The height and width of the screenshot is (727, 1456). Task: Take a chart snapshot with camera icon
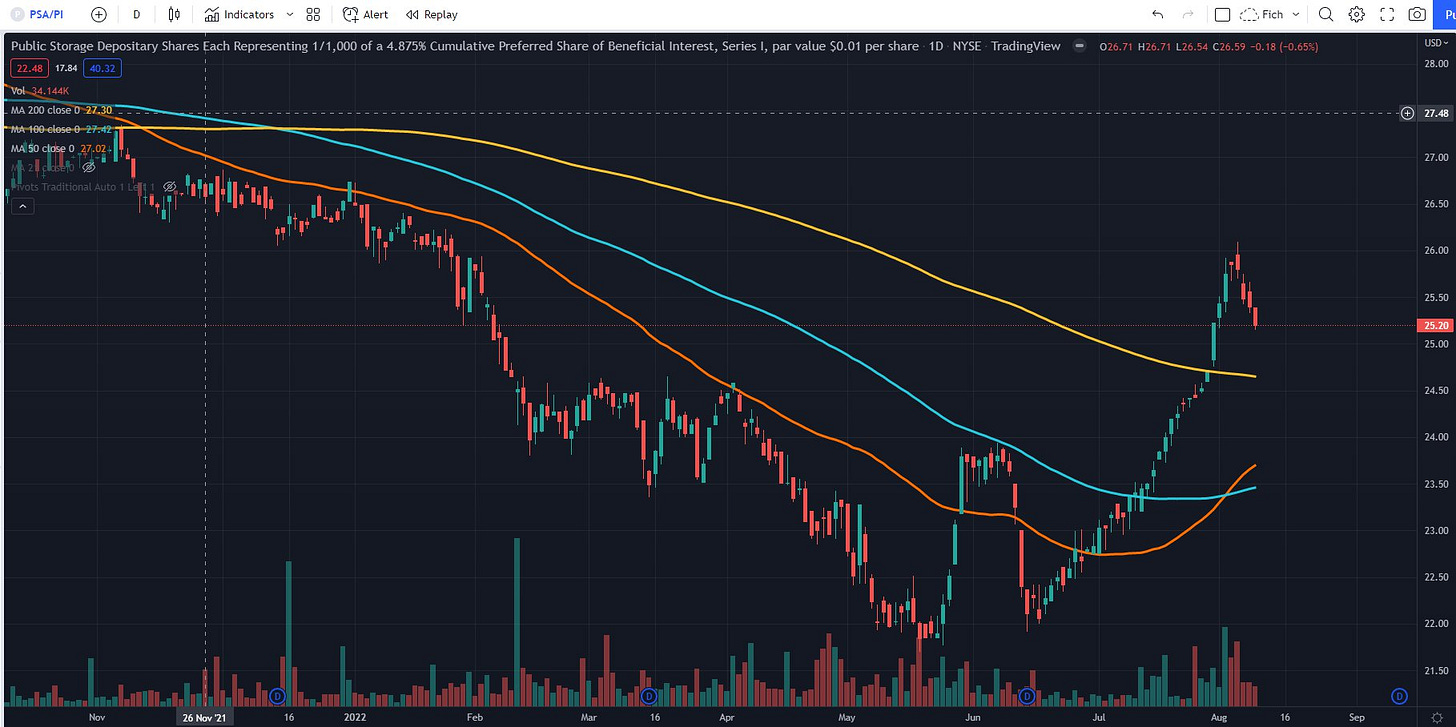pyautogui.click(x=1417, y=14)
